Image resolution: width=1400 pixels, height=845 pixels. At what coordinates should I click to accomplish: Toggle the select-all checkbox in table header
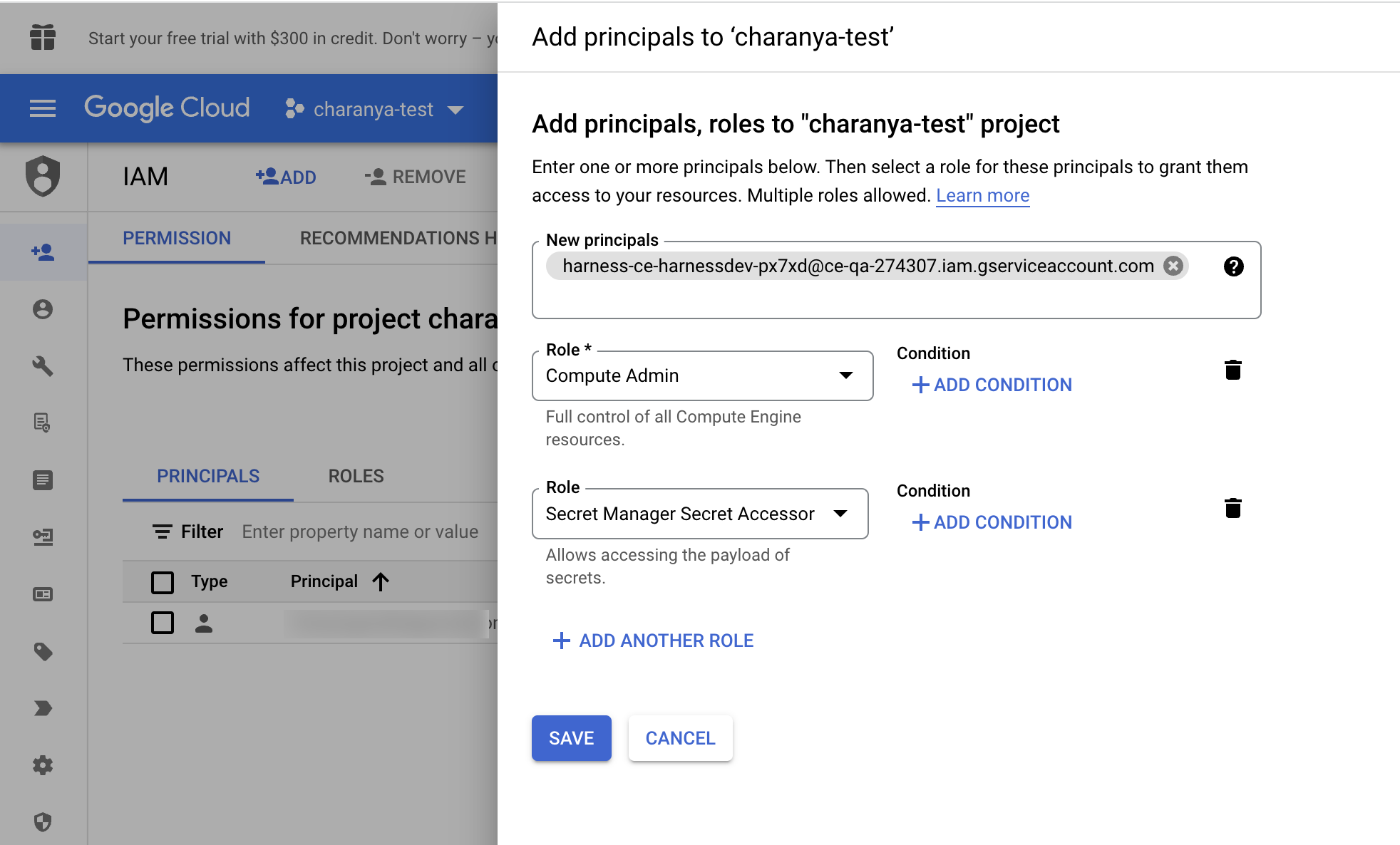pos(163,582)
